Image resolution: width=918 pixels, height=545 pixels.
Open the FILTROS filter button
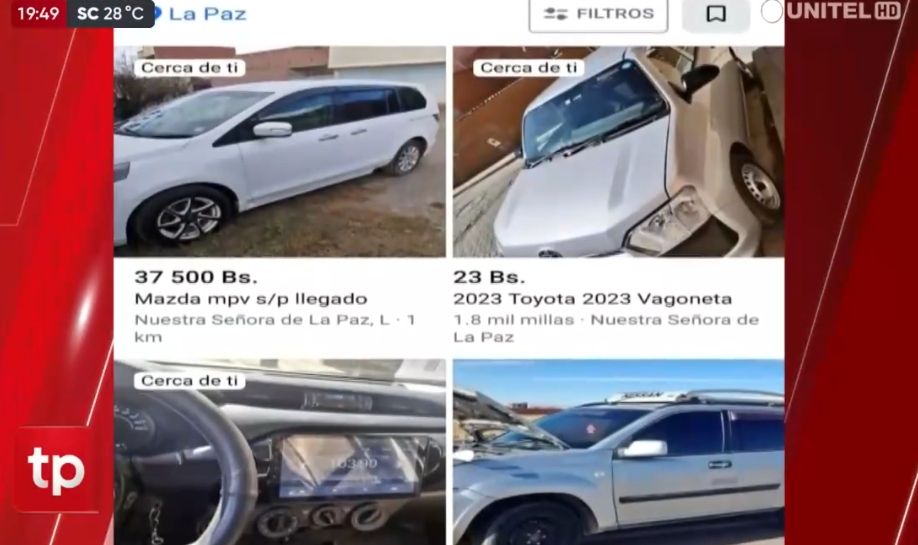(x=598, y=14)
